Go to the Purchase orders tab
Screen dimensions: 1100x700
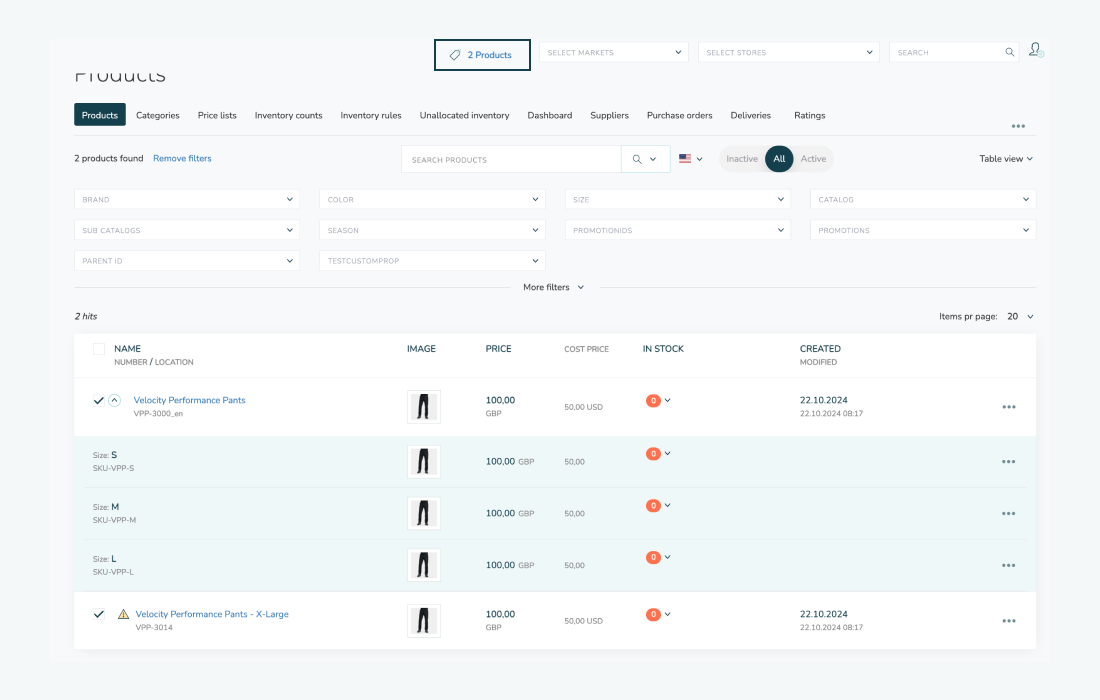tap(679, 115)
